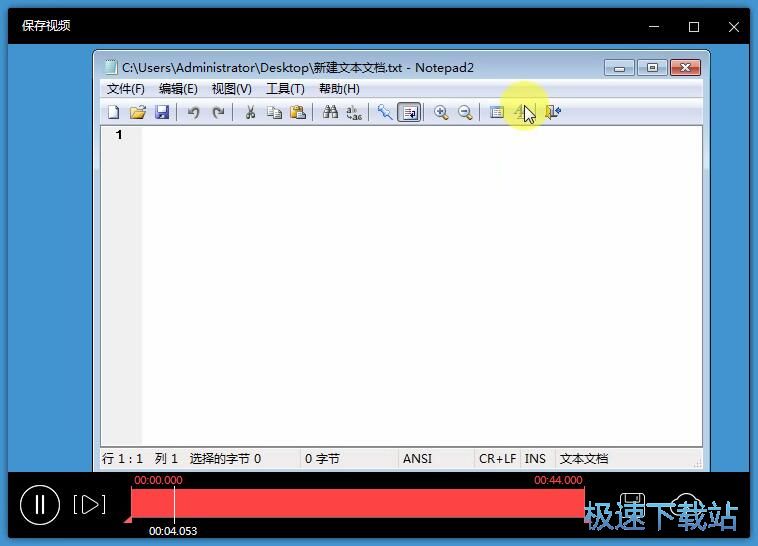Paste clipboard using toolbar paste icon
758x546 pixels.
tap(298, 112)
